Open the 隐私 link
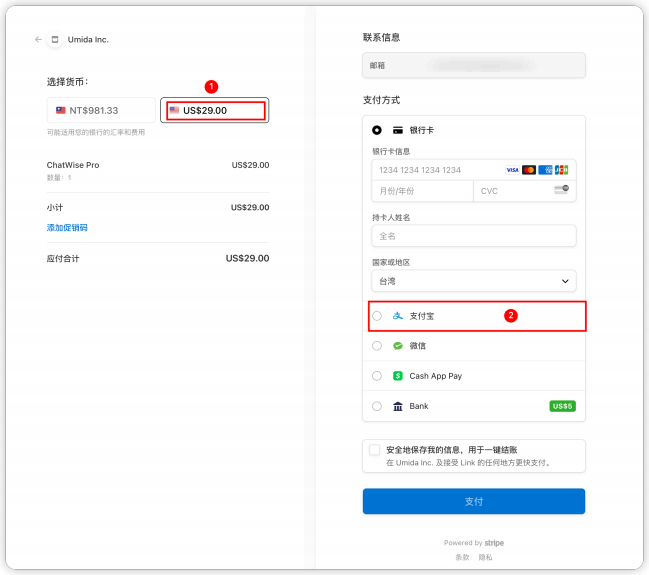Image resolution: width=649 pixels, height=575 pixels. pos(486,557)
